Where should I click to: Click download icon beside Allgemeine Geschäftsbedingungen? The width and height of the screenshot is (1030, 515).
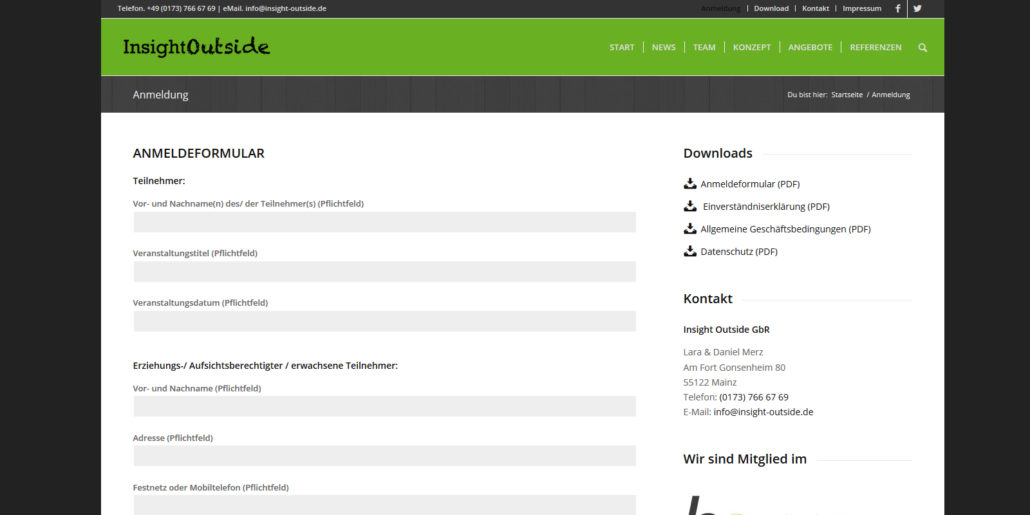(690, 229)
